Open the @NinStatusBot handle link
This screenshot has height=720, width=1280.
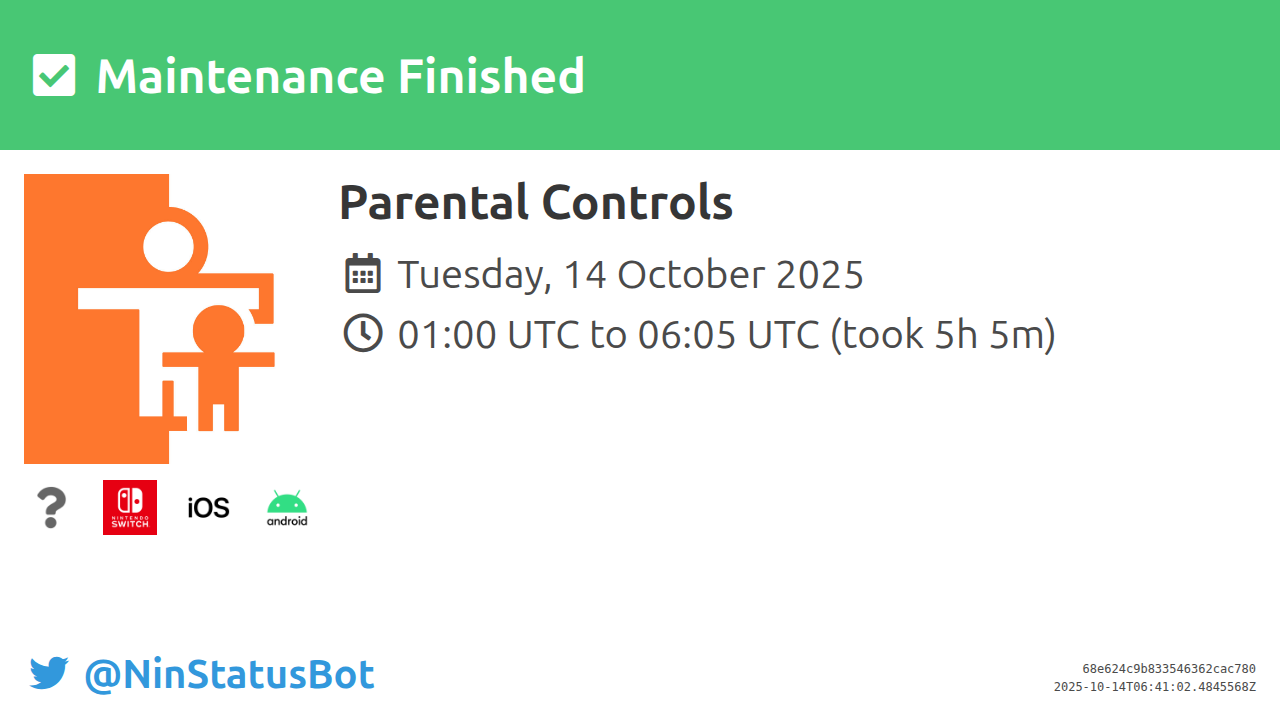click(x=229, y=675)
